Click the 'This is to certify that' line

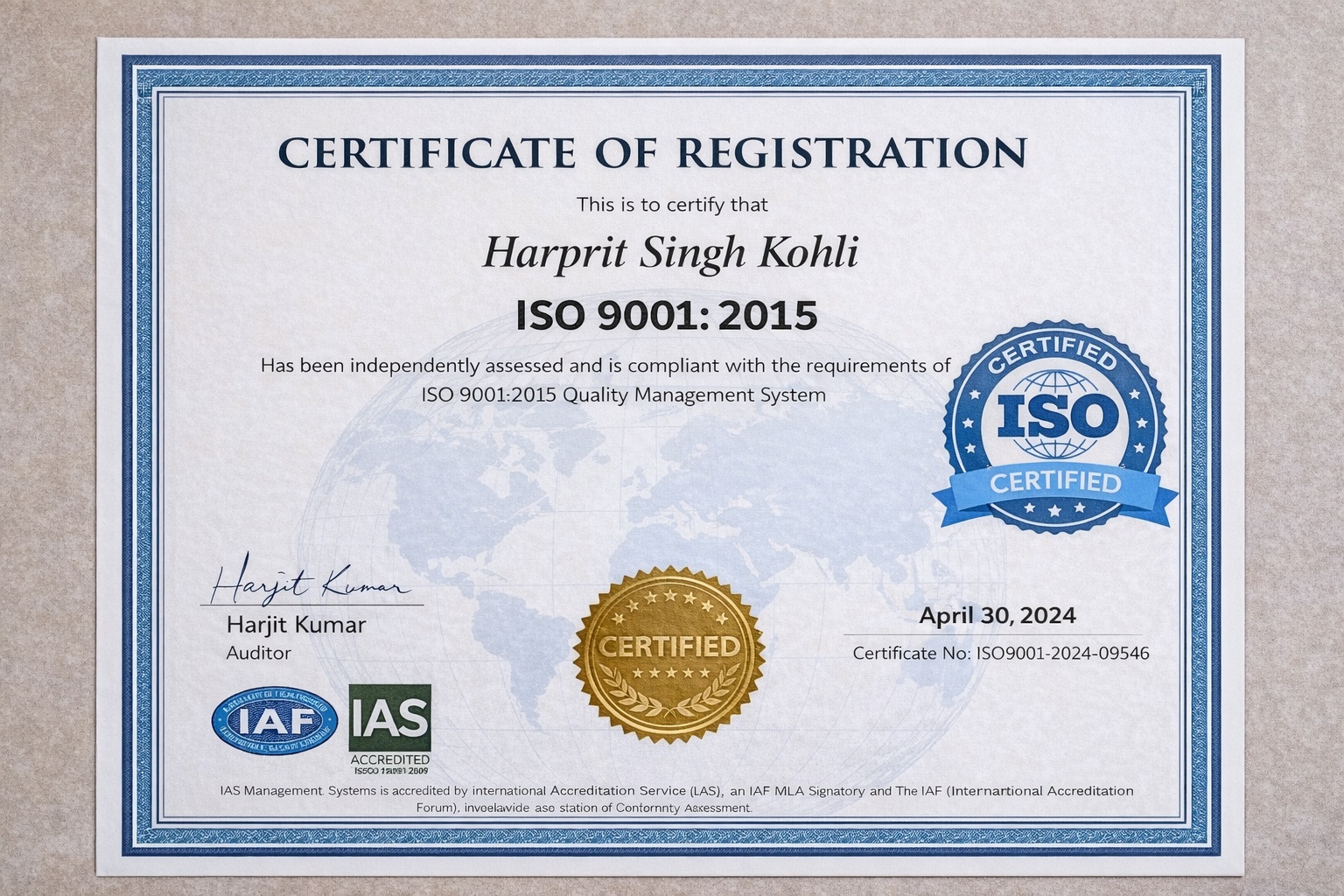[x=672, y=205]
